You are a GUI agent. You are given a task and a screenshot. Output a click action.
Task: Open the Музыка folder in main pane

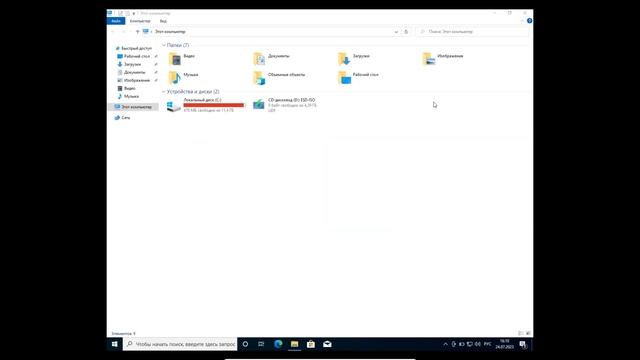(184, 78)
